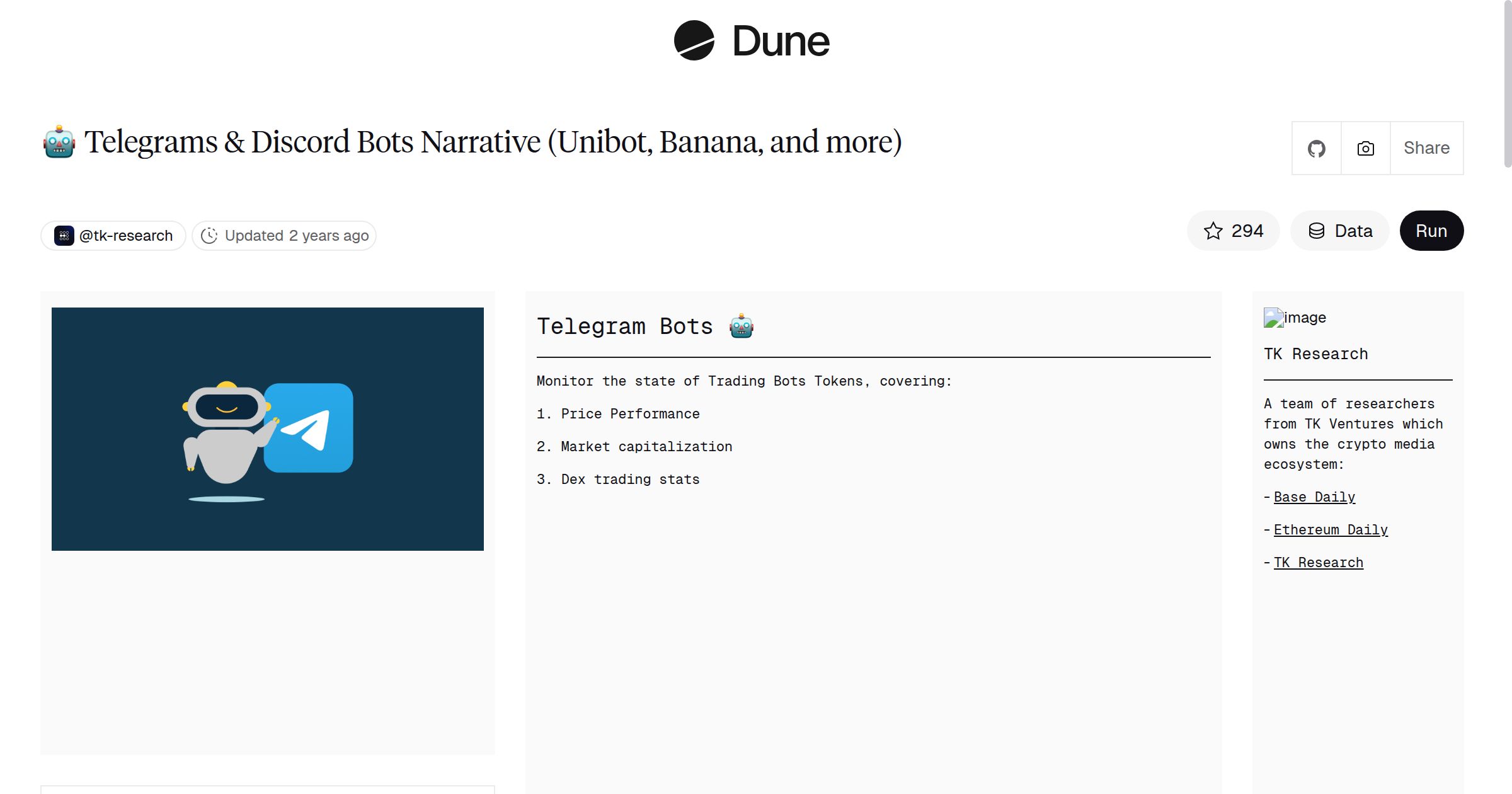Open the Ethereum Daily link
This screenshot has width=1512, height=794.
coord(1331,530)
